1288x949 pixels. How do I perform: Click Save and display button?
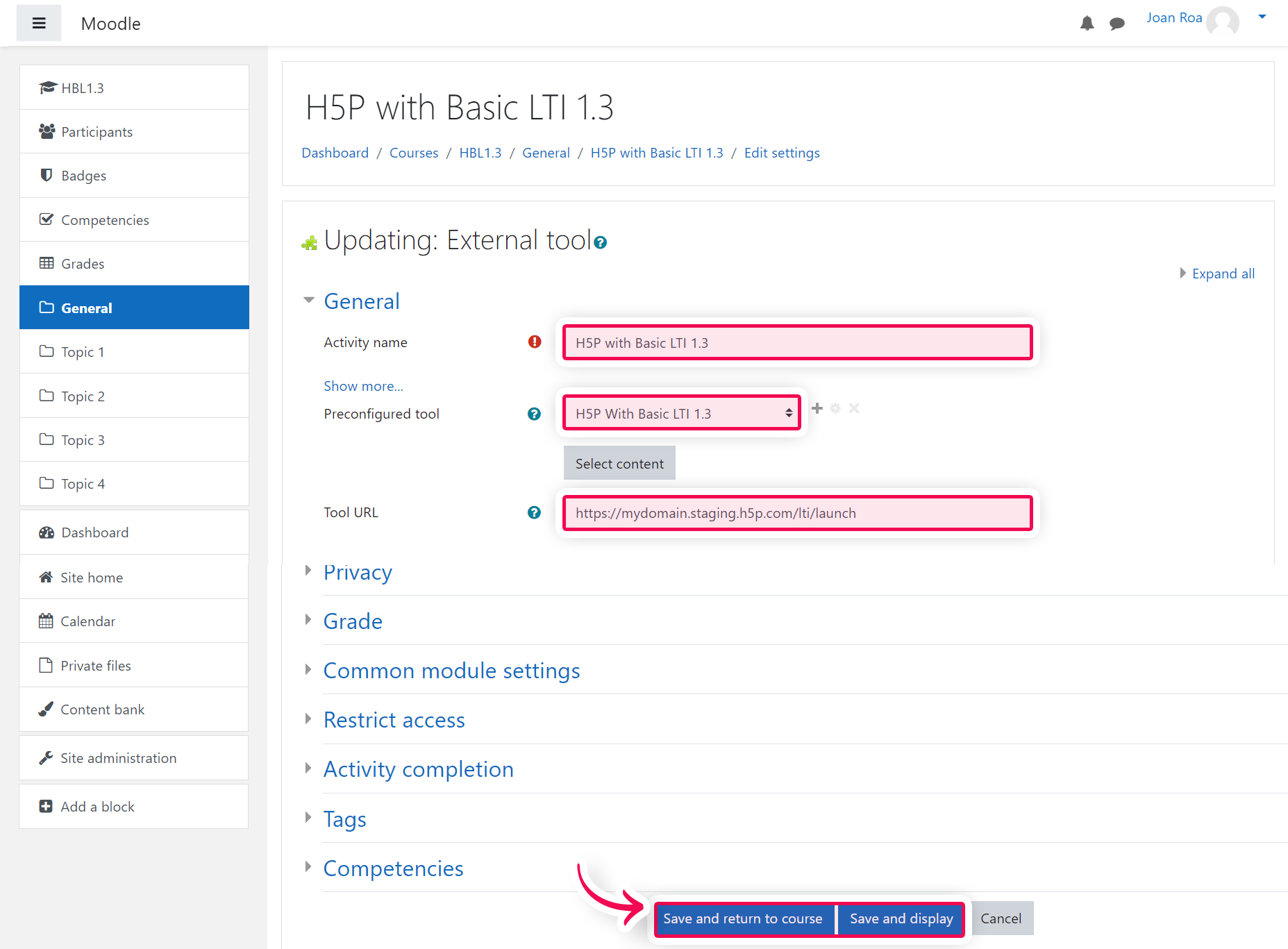coord(901,918)
